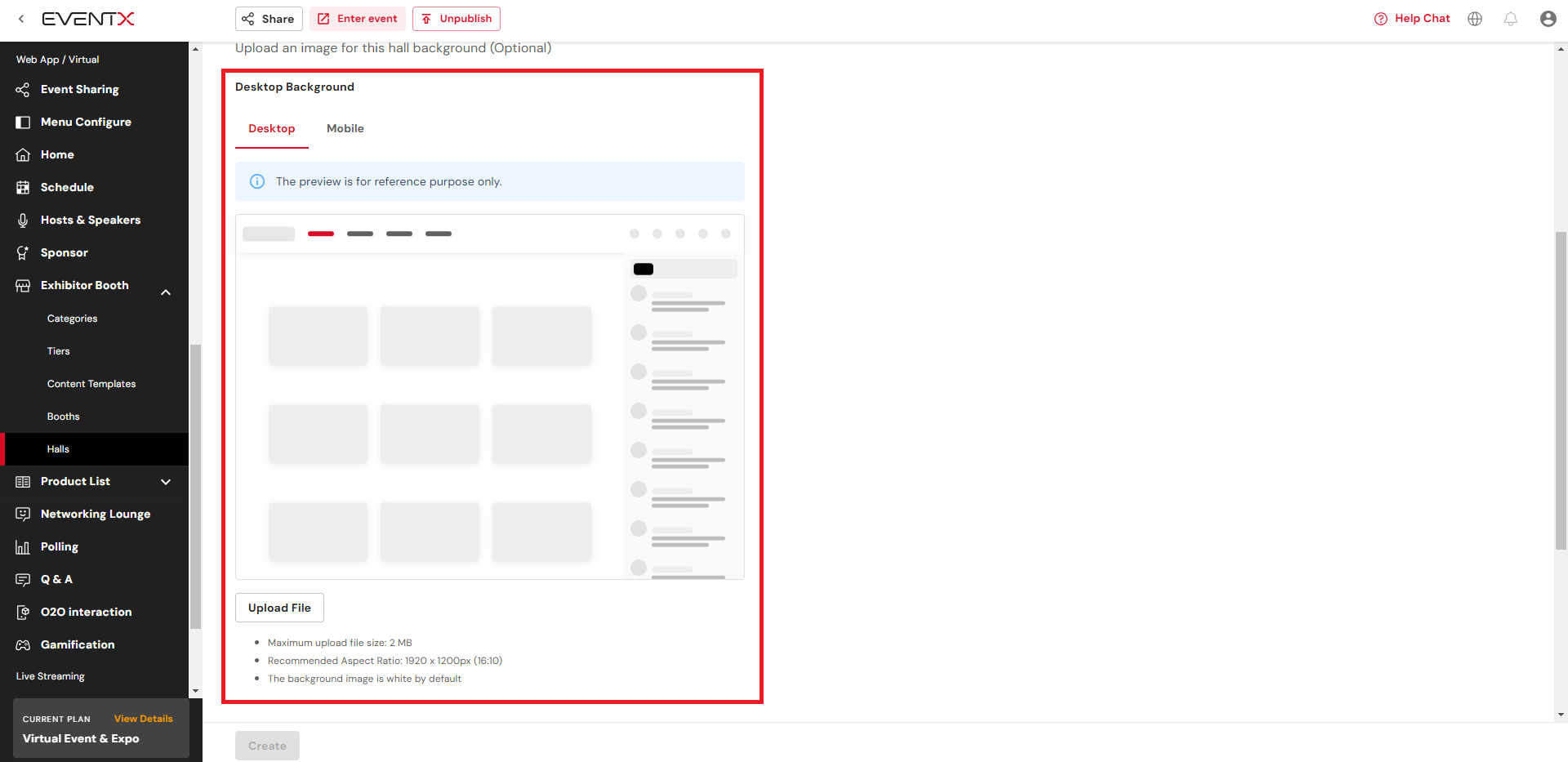Click View Details for current plan
The image size is (1568, 762).
(x=144, y=719)
